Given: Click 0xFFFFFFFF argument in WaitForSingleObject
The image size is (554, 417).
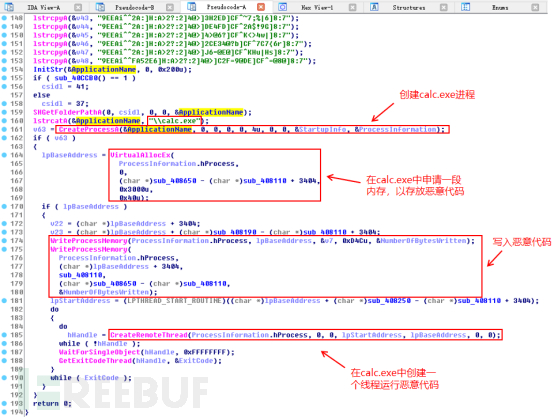Looking at the screenshot, I should point(205,352).
